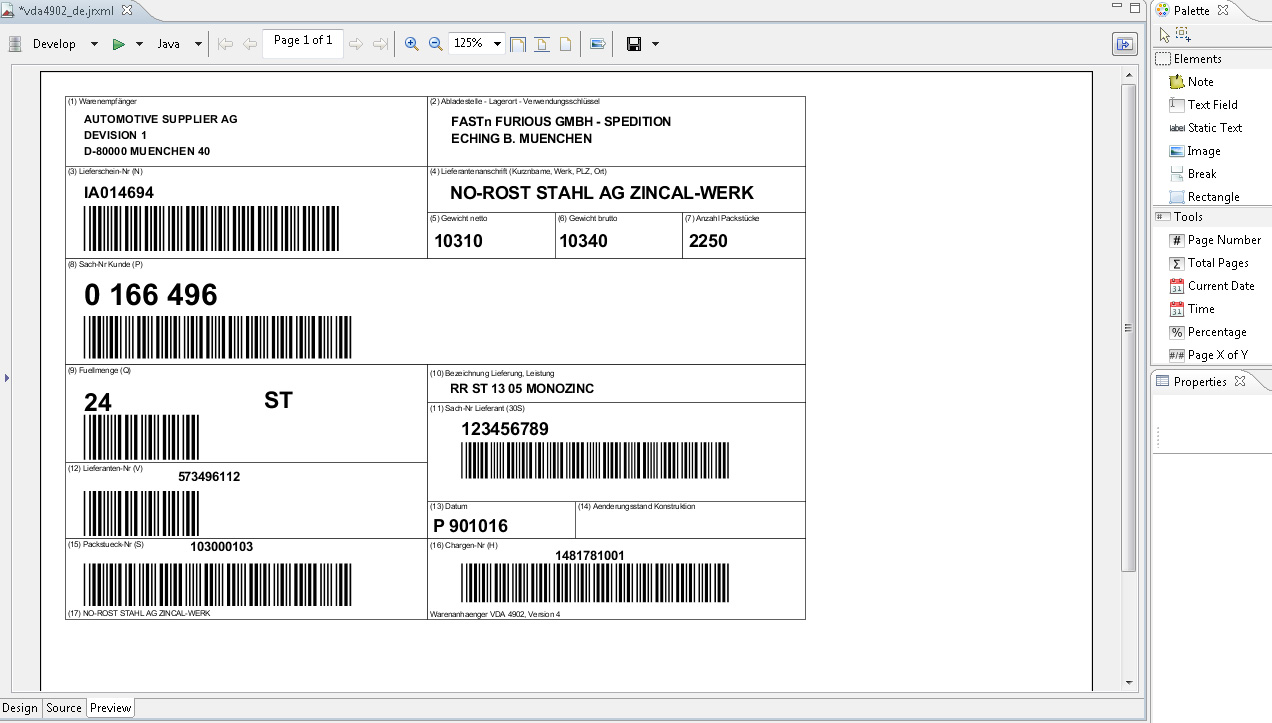Choose the Page Number tool
Screen dimensions: 1272x723
(1223, 240)
